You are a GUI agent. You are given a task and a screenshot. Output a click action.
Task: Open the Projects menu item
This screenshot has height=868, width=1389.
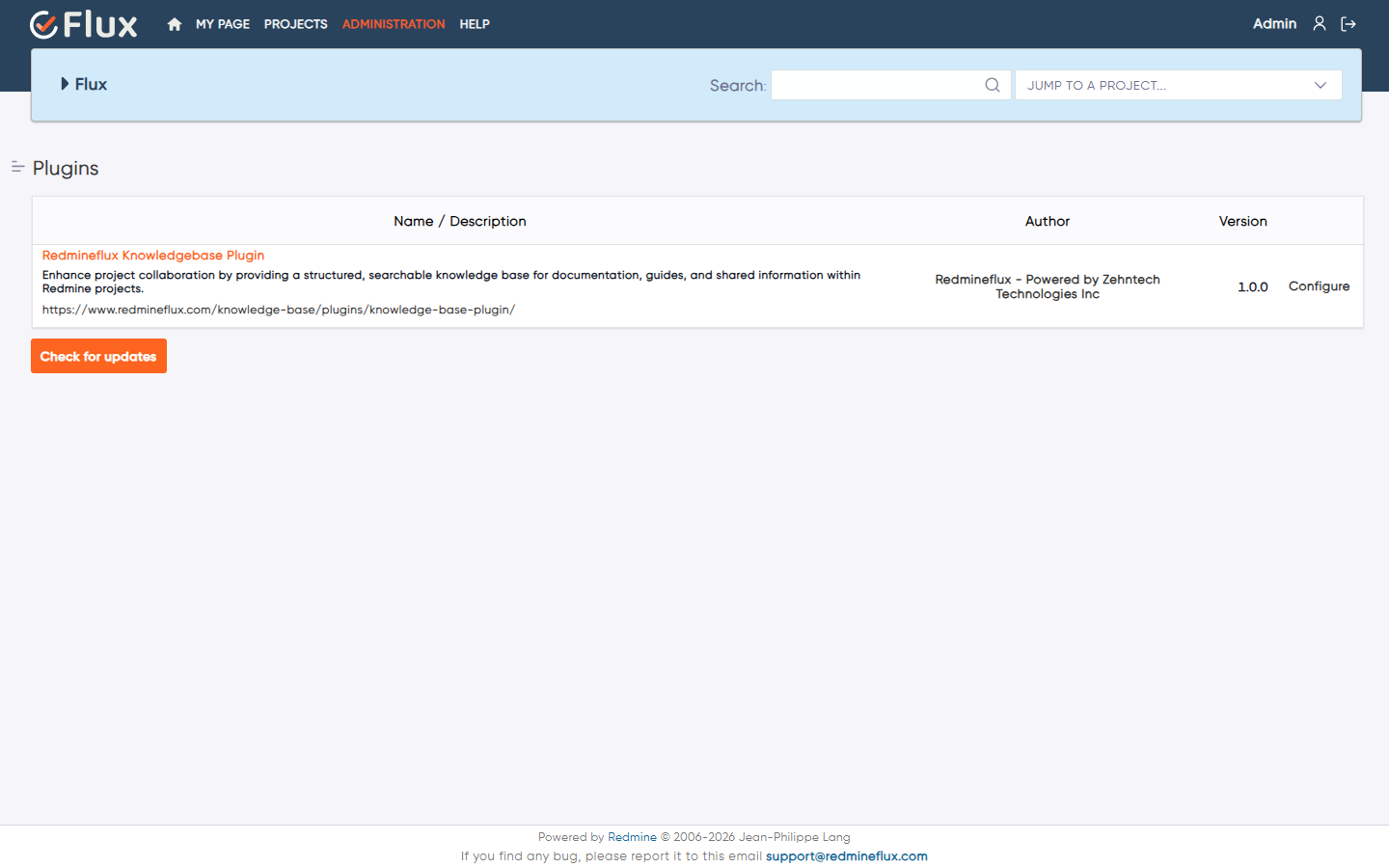[x=296, y=24]
